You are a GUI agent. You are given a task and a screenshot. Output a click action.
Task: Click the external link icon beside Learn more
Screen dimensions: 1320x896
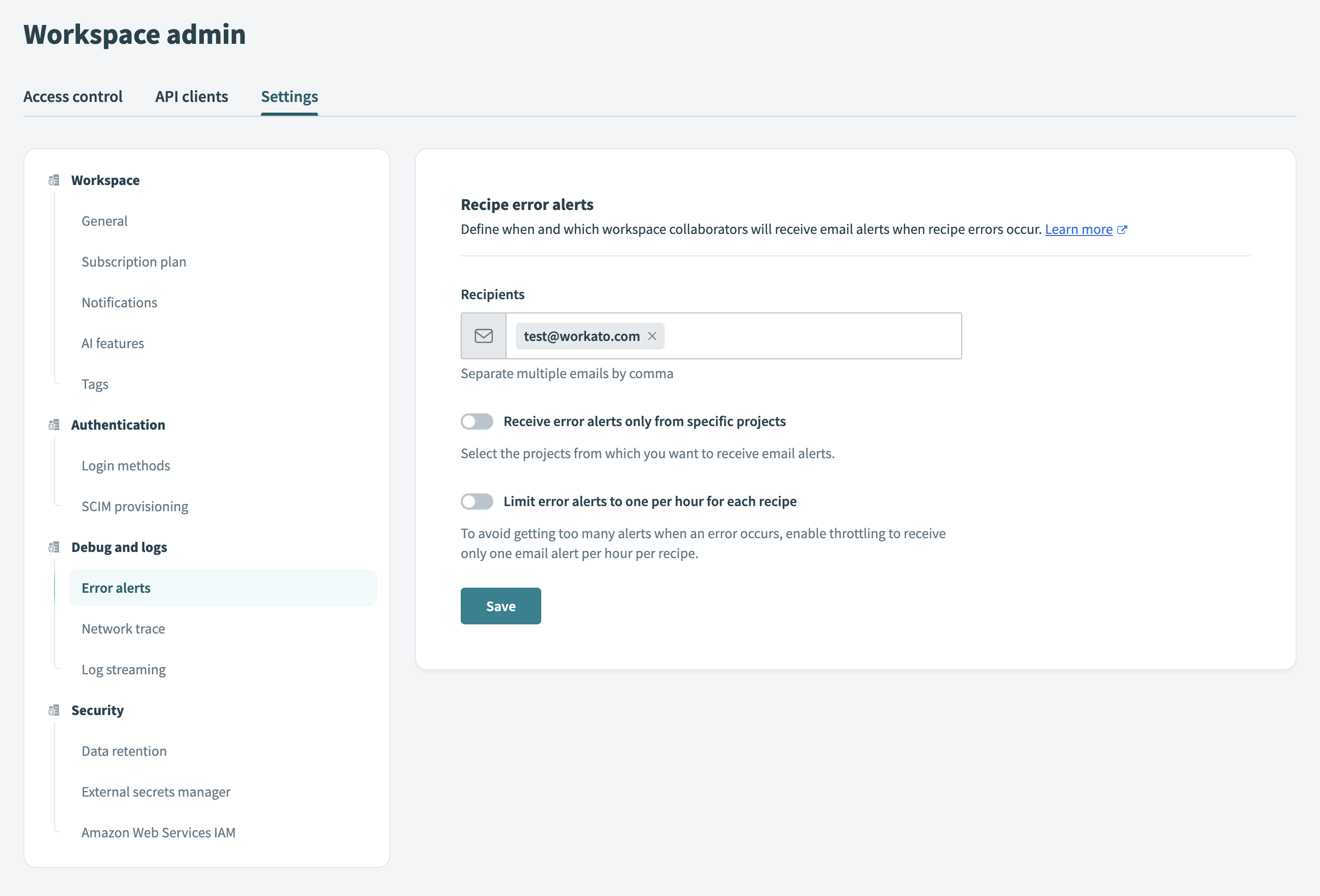coord(1122,229)
